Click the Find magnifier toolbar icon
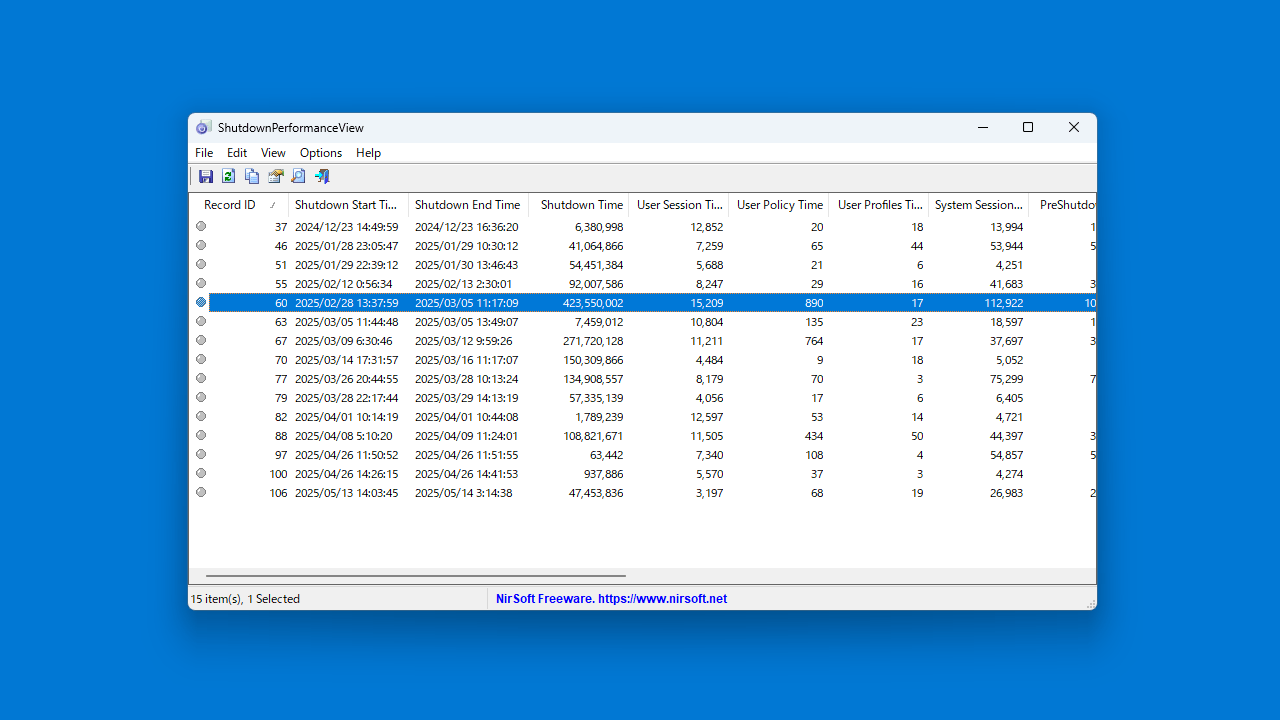1280x720 pixels. (x=298, y=176)
